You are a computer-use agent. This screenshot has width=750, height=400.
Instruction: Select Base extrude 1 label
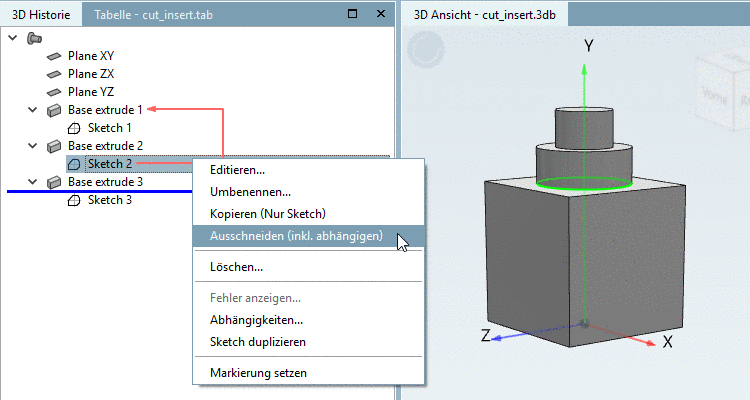[105, 110]
